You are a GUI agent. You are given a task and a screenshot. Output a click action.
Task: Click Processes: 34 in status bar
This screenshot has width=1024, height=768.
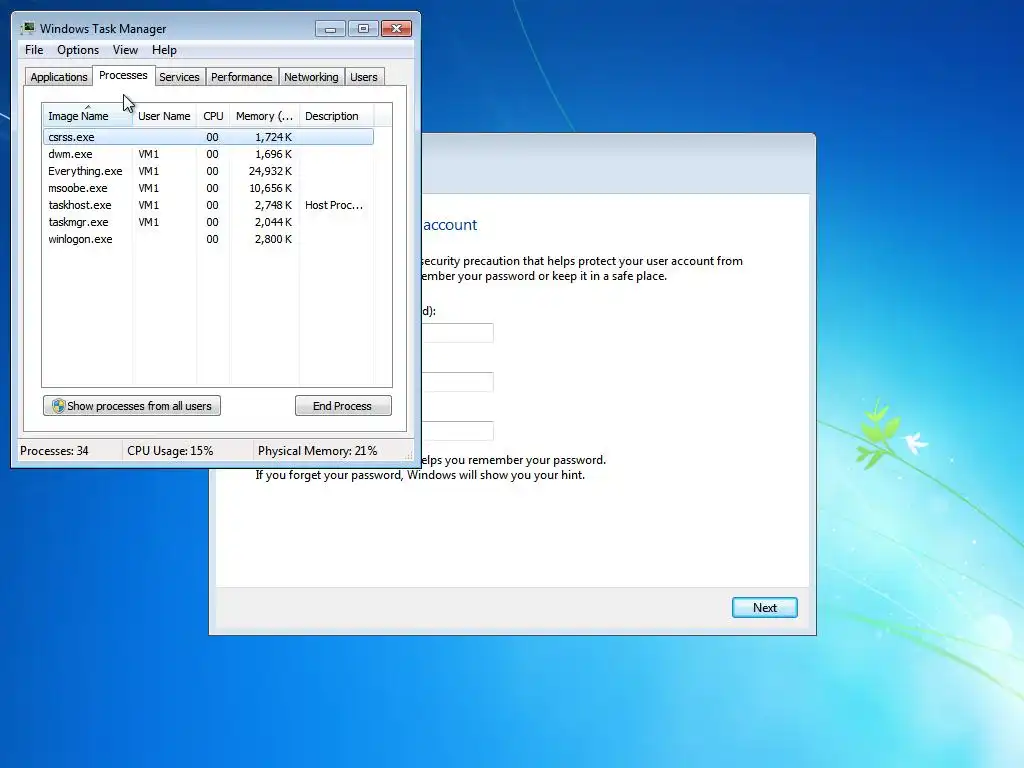click(x=54, y=451)
